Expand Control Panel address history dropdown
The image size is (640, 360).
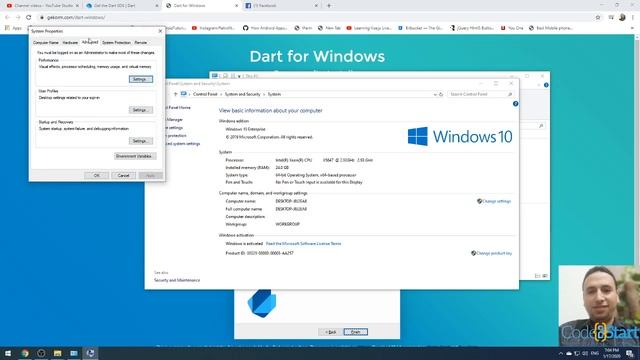pyautogui.click(x=435, y=94)
